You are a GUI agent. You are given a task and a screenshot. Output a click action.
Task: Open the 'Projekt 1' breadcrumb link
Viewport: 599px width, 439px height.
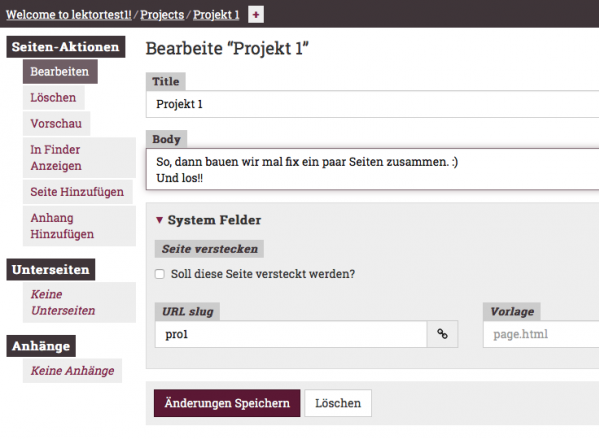216,15
